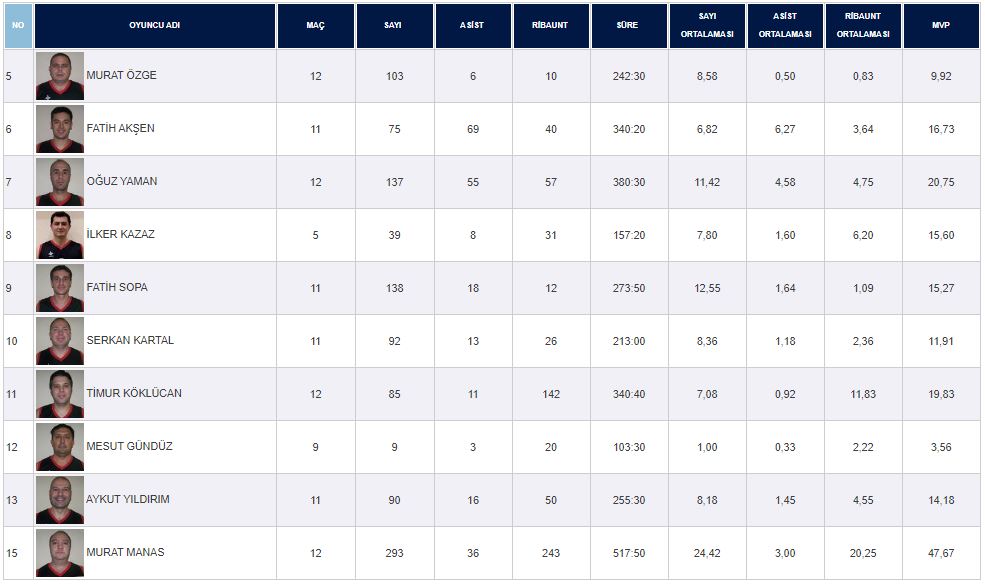Sort players by SAYI column header
The image size is (985, 584).
click(x=394, y=25)
